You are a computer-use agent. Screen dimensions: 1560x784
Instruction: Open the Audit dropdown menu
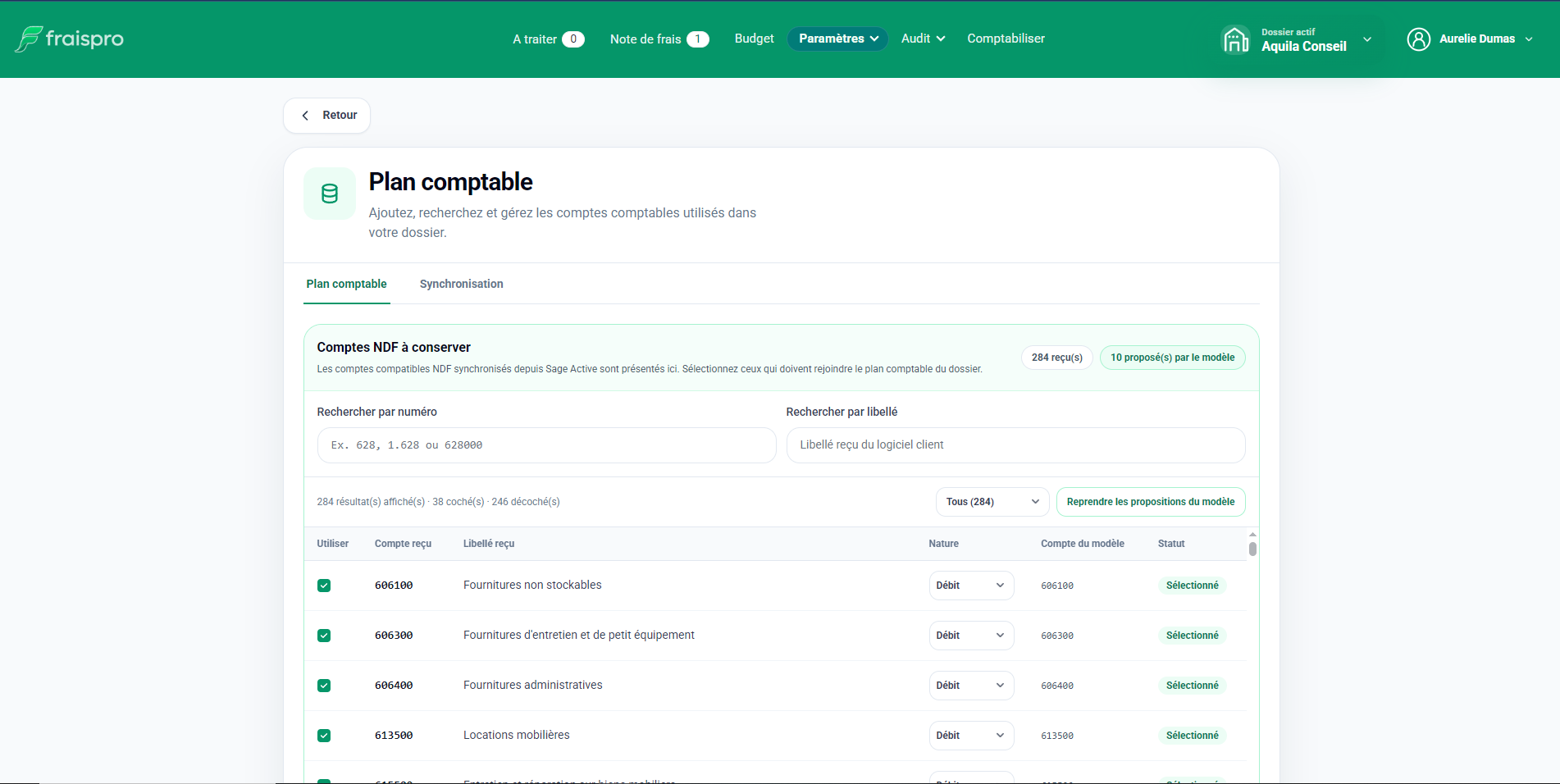pyautogui.click(x=923, y=39)
